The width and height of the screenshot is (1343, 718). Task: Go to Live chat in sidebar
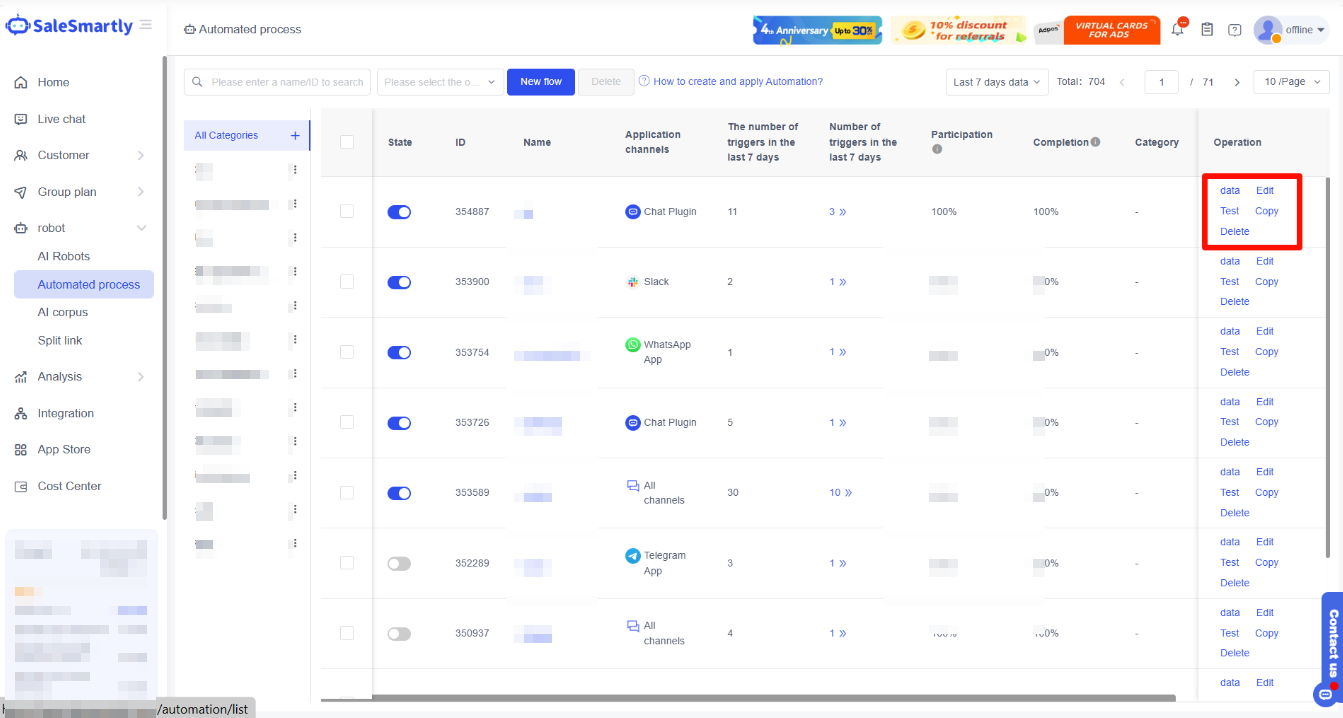(62, 119)
